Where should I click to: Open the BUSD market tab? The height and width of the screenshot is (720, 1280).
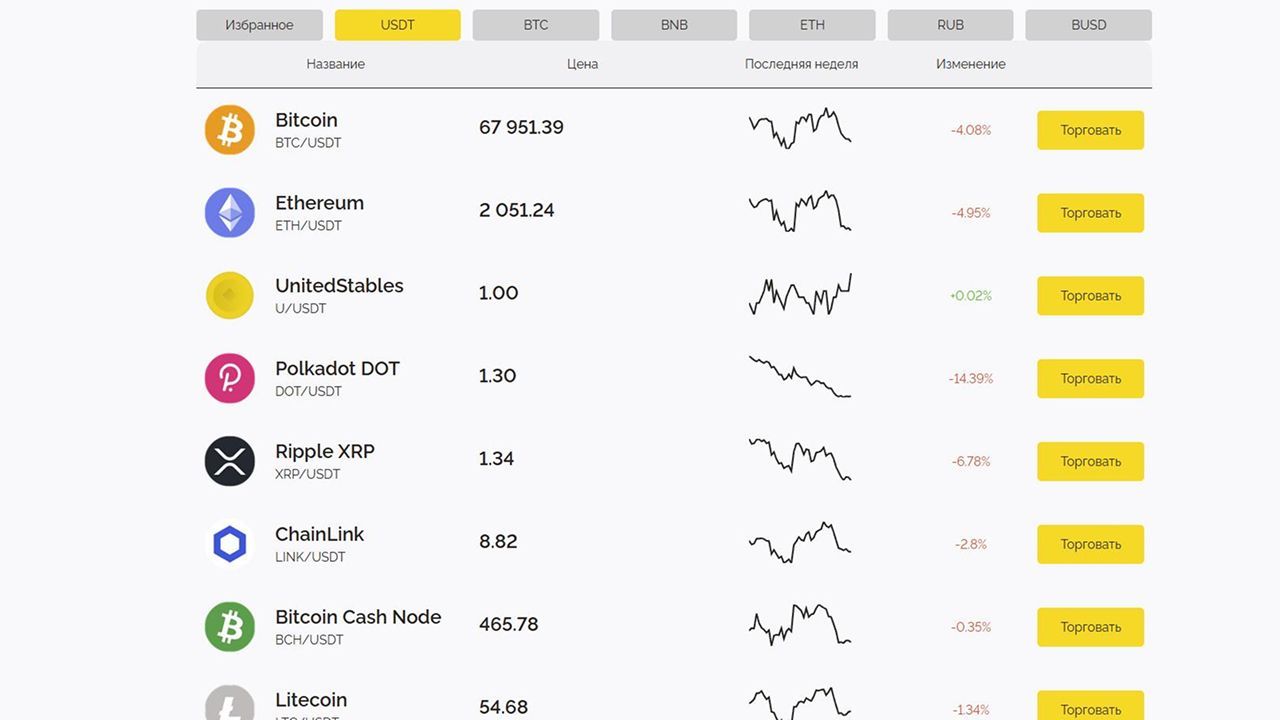tap(1088, 25)
